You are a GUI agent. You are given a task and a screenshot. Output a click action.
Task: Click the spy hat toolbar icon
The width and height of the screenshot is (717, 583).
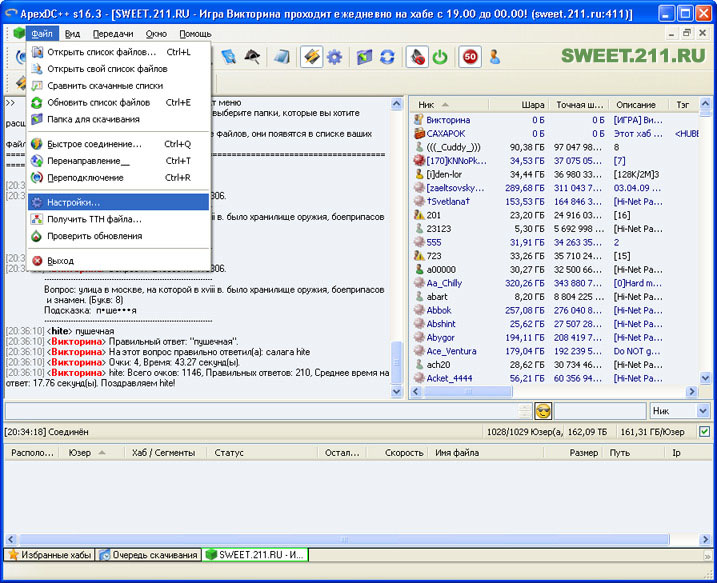coord(252,57)
